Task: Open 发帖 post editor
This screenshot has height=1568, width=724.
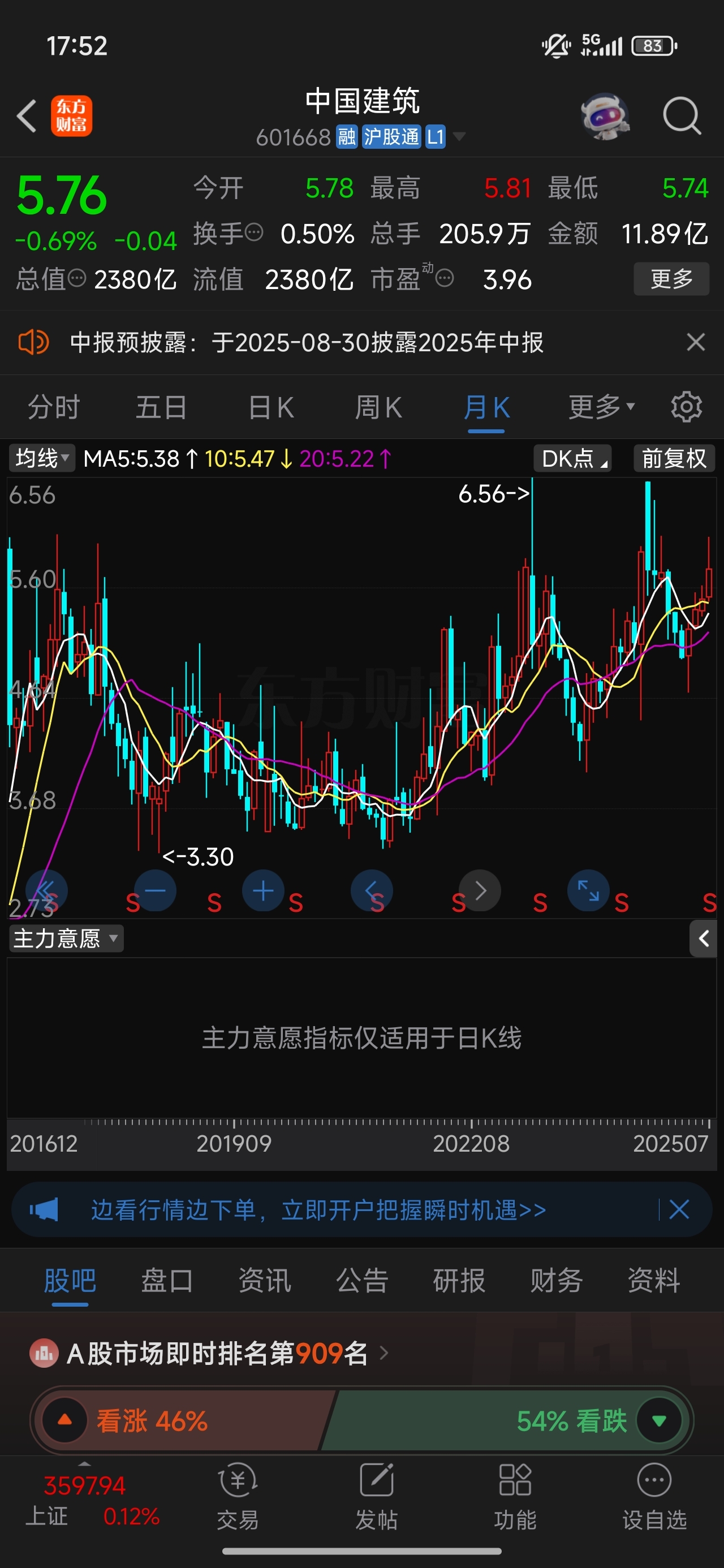Action: [376, 1497]
